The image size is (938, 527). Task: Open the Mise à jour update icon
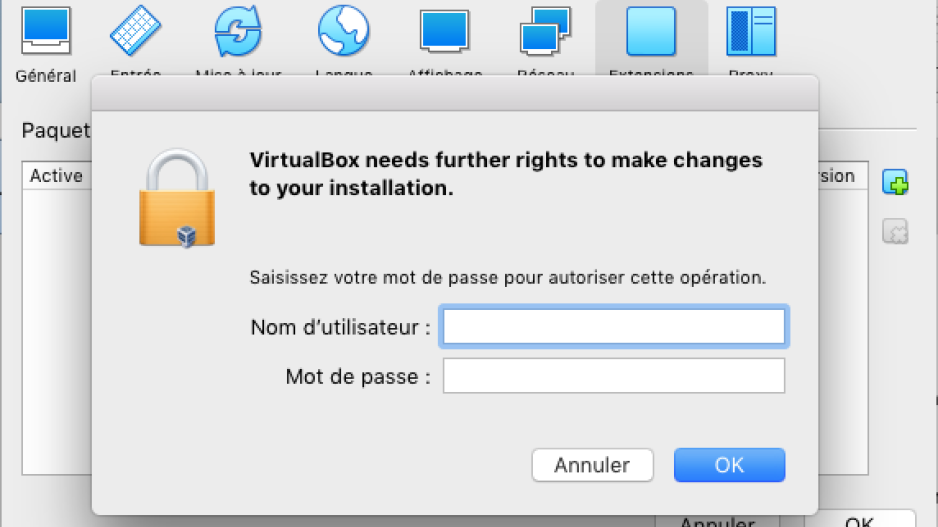238,31
